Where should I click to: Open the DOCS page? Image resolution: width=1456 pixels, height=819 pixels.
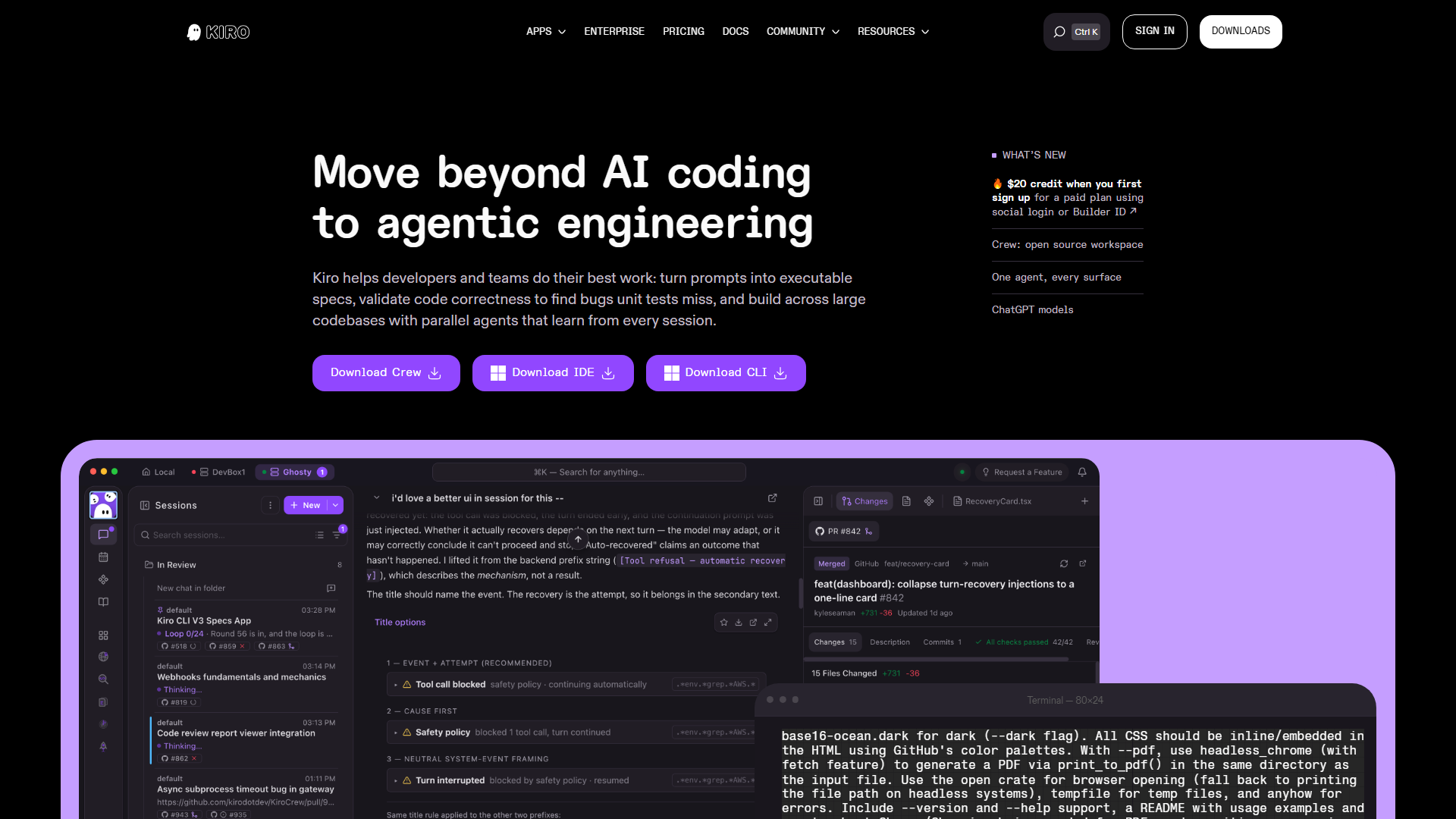pyautogui.click(x=736, y=31)
